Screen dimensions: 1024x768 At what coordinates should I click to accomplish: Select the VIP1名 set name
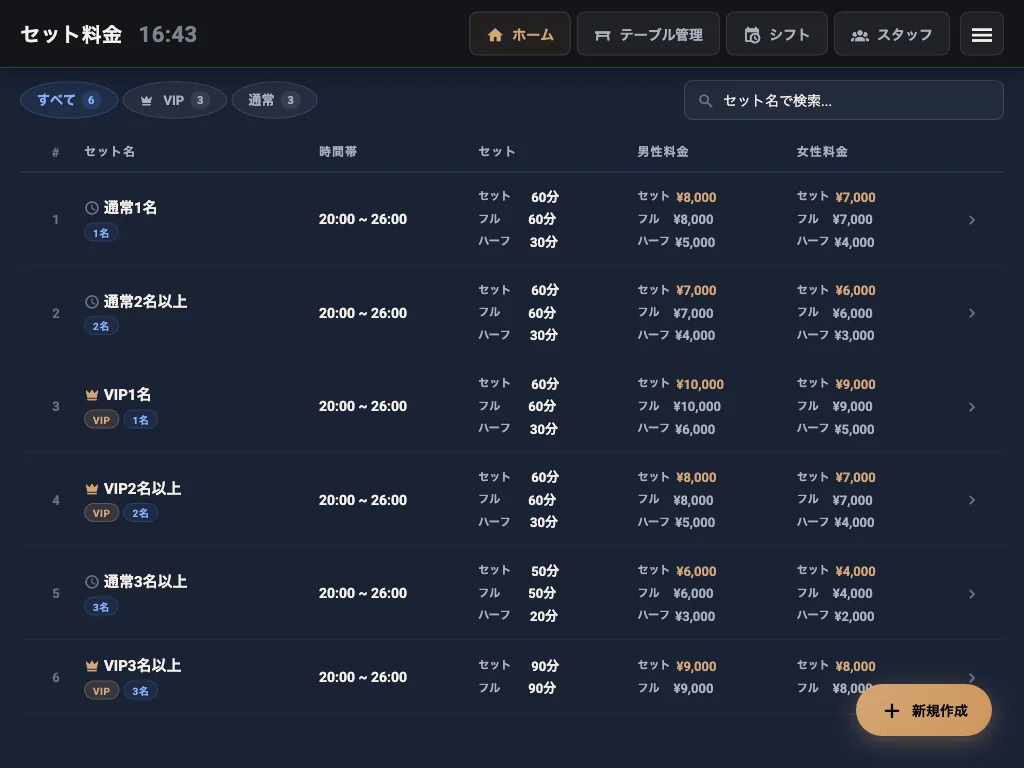(127, 394)
